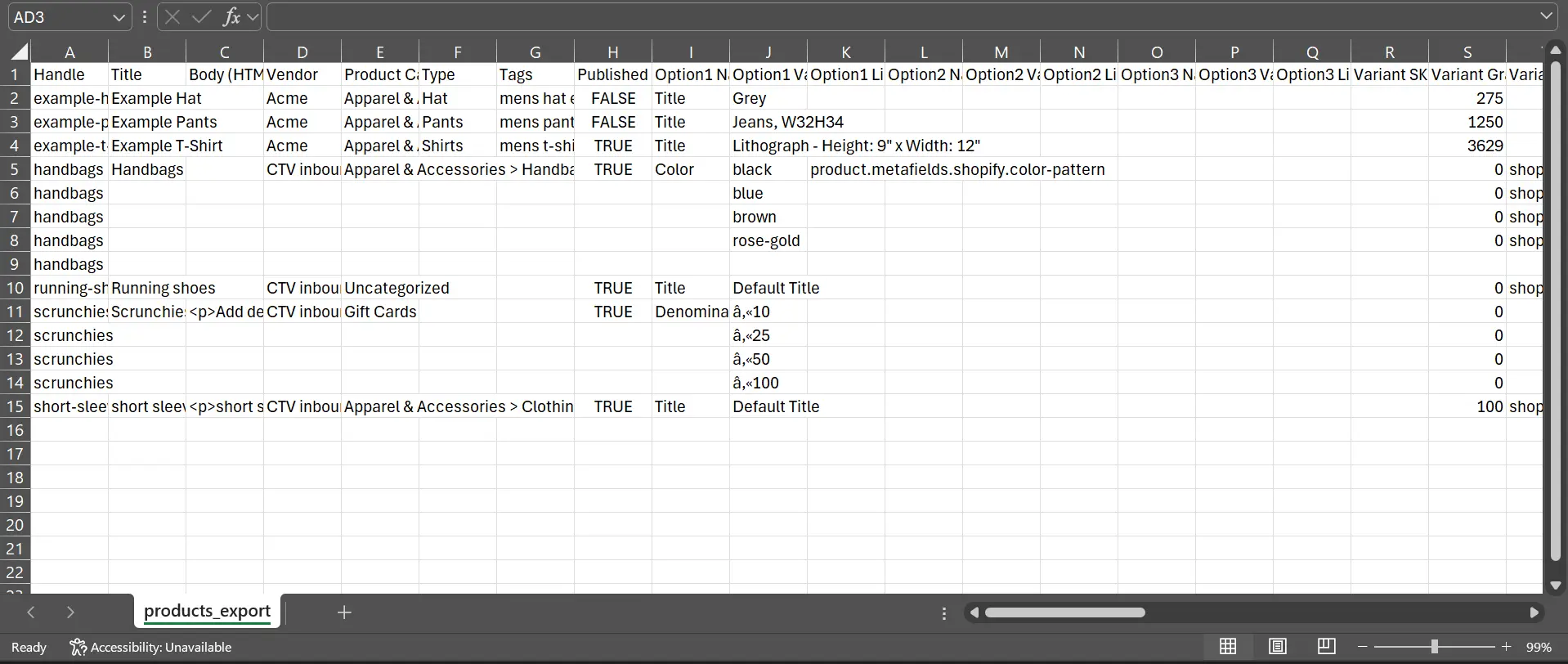
Task: Click cell containing "Uncategorized"
Action: click(x=380, y=288)
